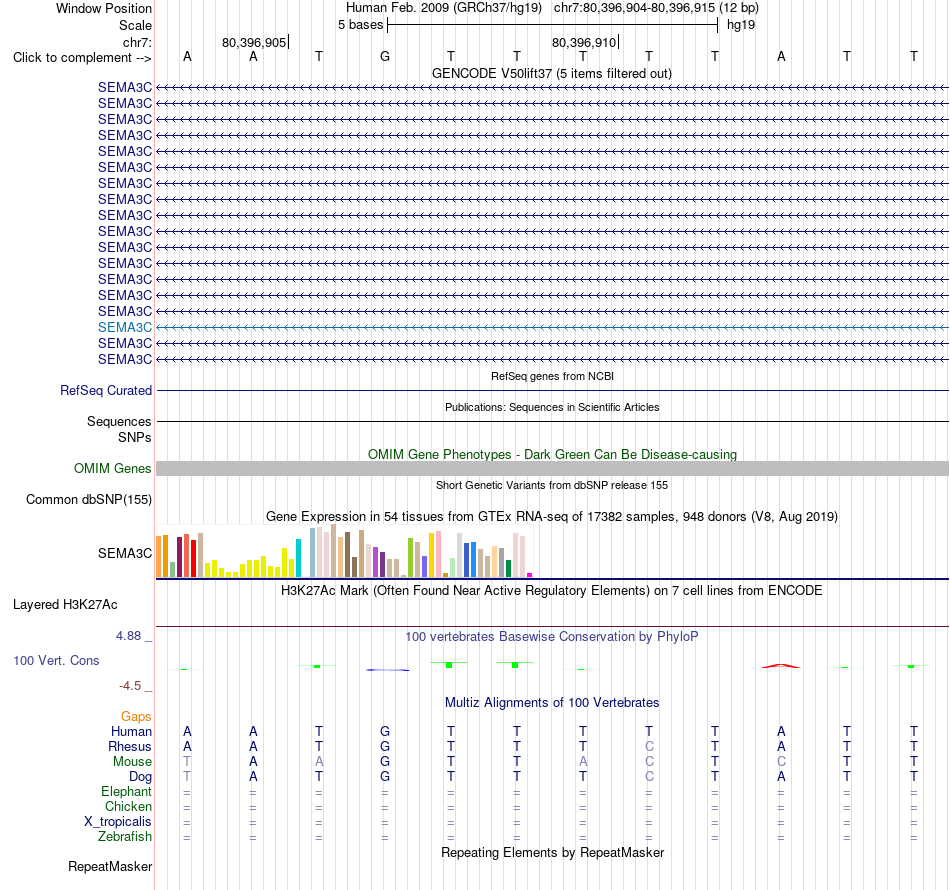Click the 'SNPs' track label
Viewport: 950px width, 890px height.
(x=135, y=437)
